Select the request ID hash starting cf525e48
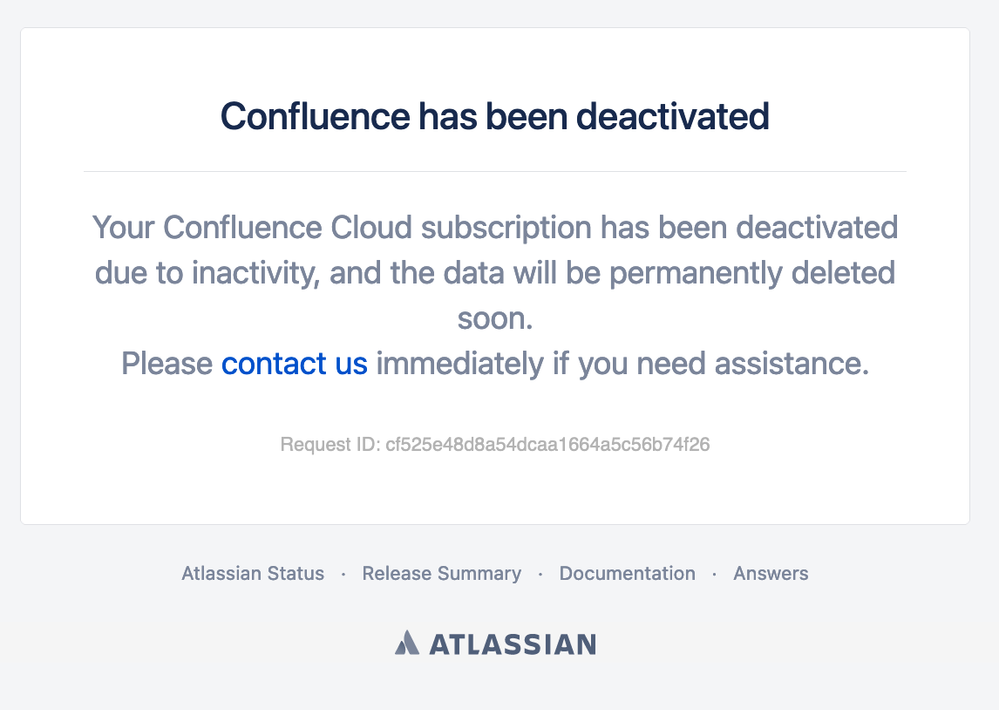This screenshot has width=999, height=710. pos(548,444)
